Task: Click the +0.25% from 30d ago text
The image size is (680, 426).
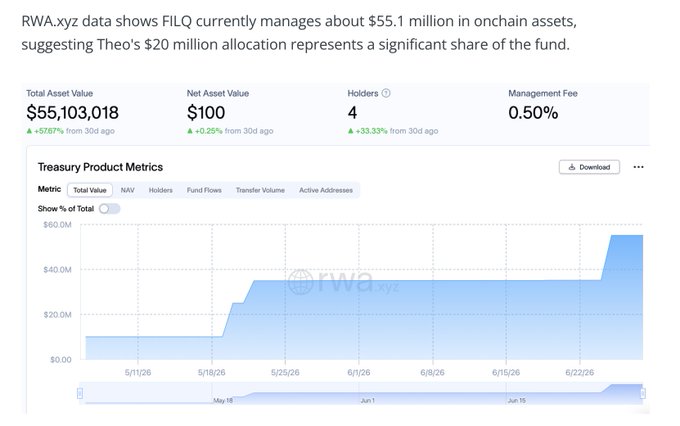Action: click(230, 131)
